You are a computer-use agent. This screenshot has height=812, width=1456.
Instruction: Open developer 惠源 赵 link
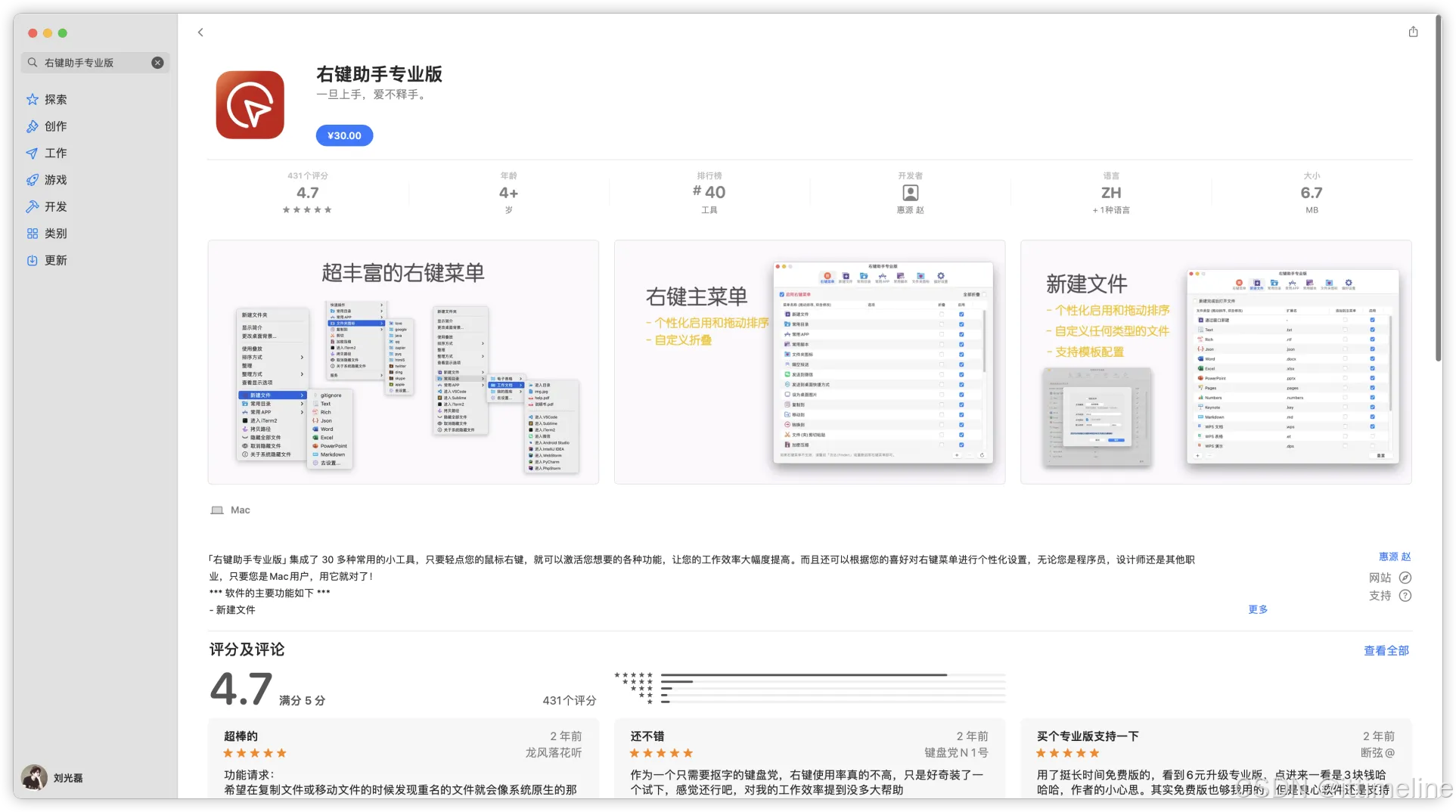(1395, 556)
